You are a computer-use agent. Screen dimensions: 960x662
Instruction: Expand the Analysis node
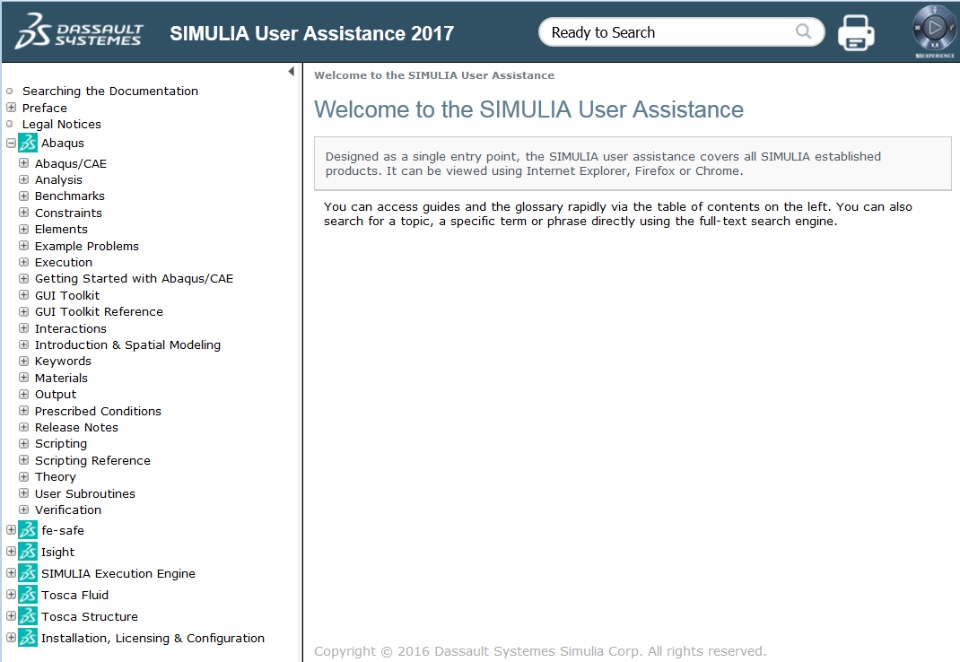[x=24, y=179]
